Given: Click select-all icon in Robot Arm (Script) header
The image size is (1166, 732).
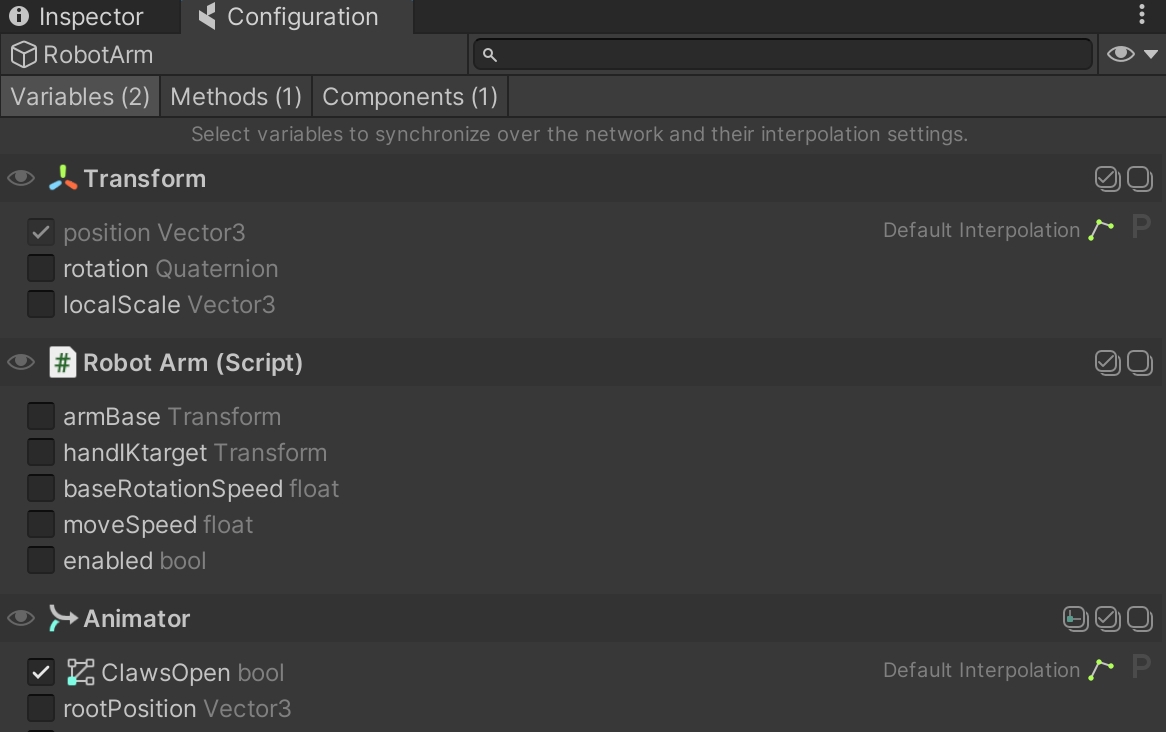Looking at the screenshot, I should click(x=1107, y=362).
